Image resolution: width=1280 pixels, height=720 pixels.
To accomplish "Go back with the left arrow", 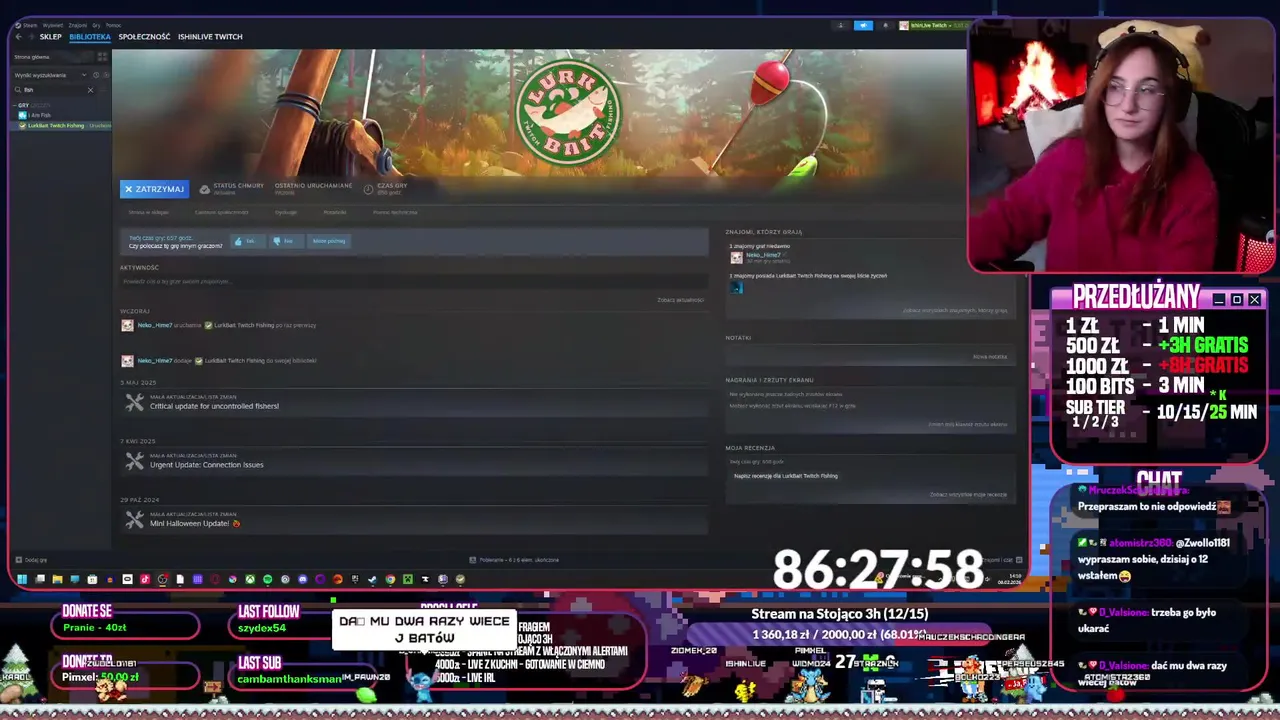I will click(x=18, y=37).
